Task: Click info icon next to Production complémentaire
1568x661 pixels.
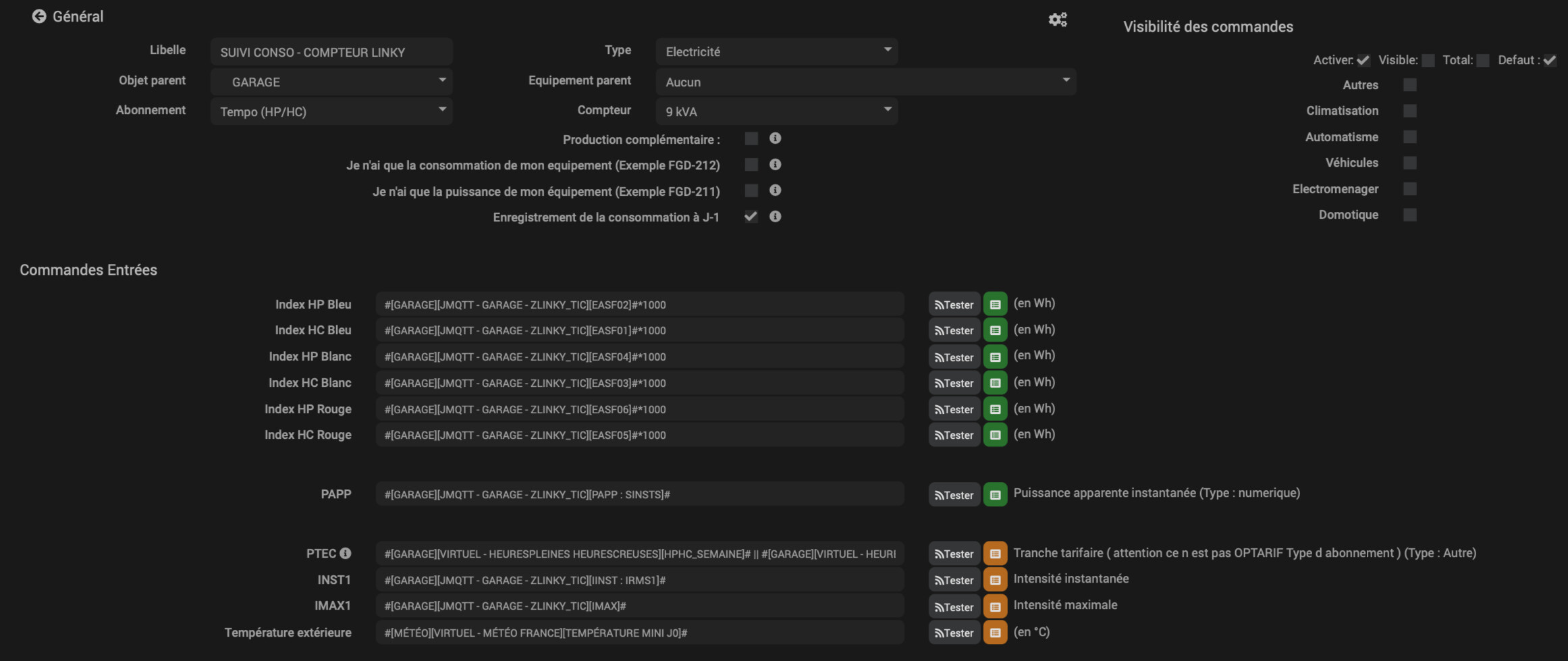Action: coord(775,138)
